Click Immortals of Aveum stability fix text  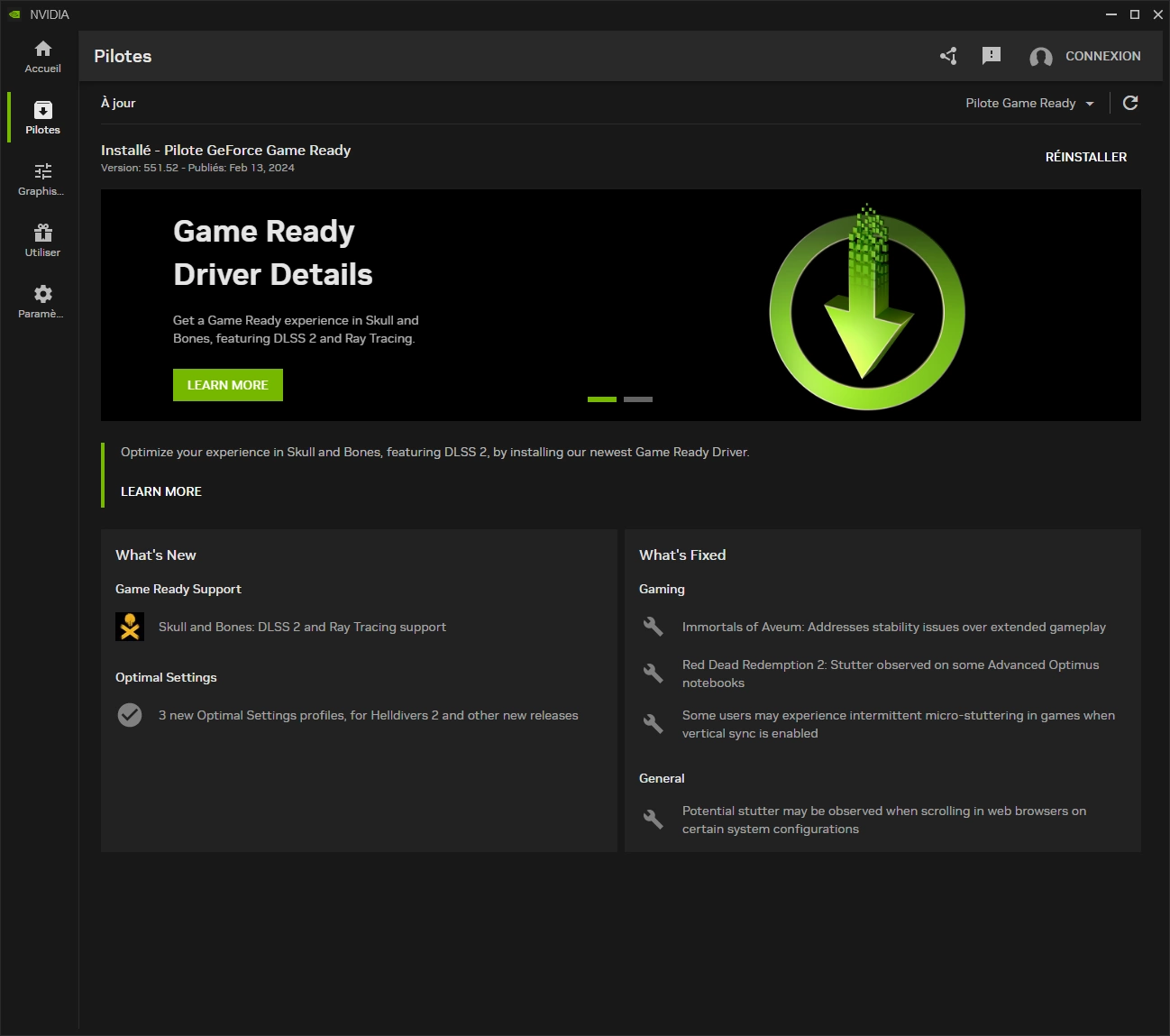point(894,627)
